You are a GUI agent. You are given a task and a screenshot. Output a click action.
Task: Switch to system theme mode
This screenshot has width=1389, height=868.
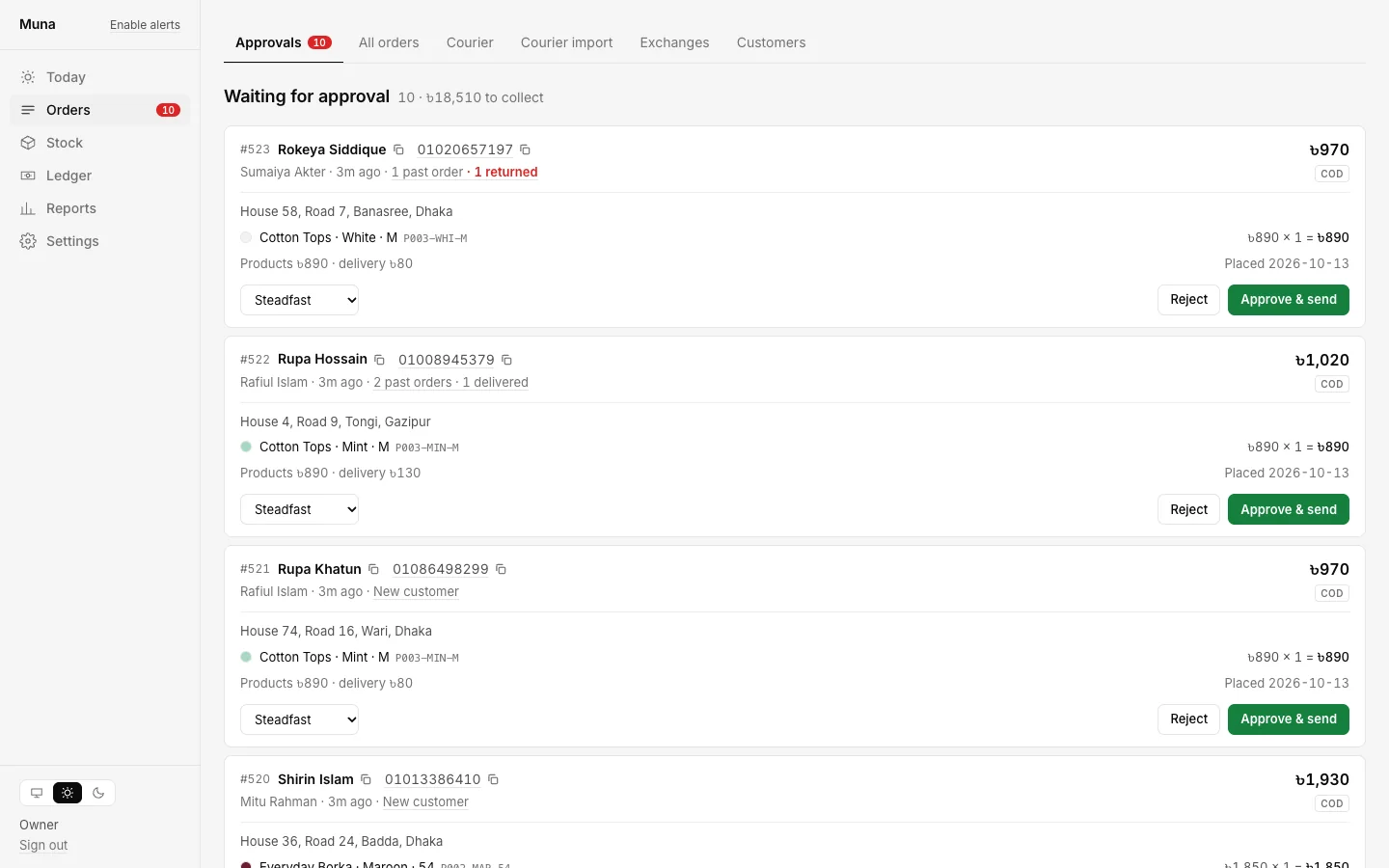[x=37, y=793]
